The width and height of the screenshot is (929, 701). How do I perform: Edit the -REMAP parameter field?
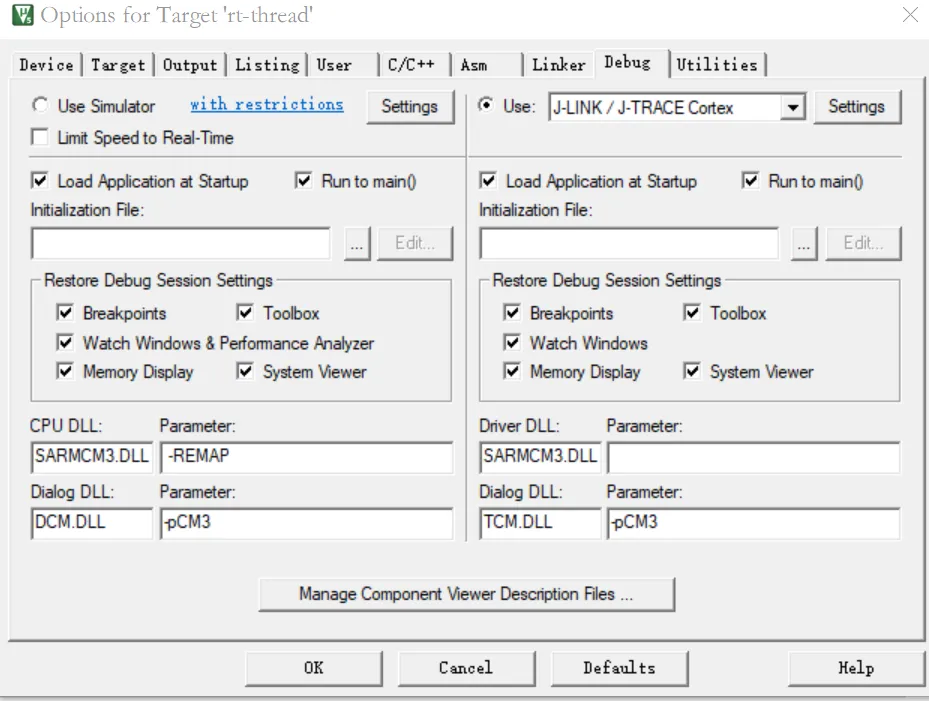306,457
